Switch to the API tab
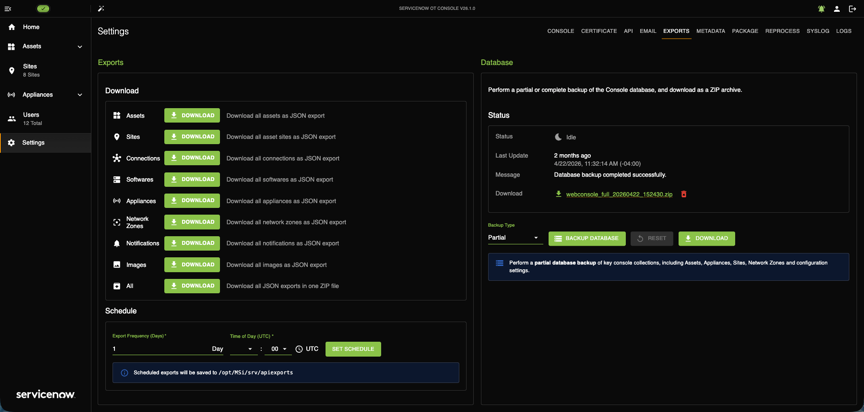 pos(628,31)
